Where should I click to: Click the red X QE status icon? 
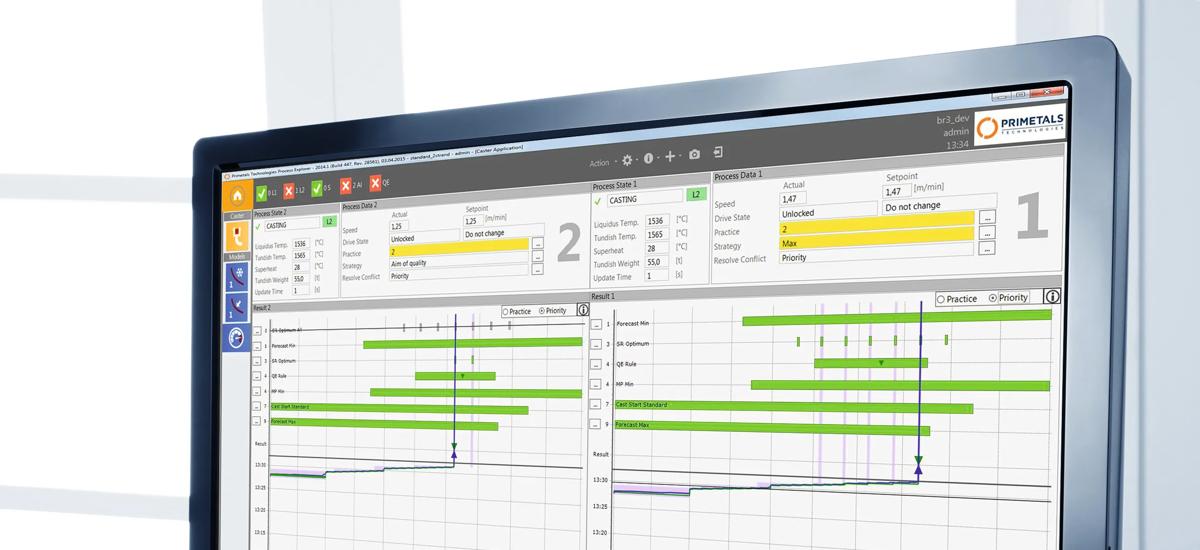tap(375, 184)
